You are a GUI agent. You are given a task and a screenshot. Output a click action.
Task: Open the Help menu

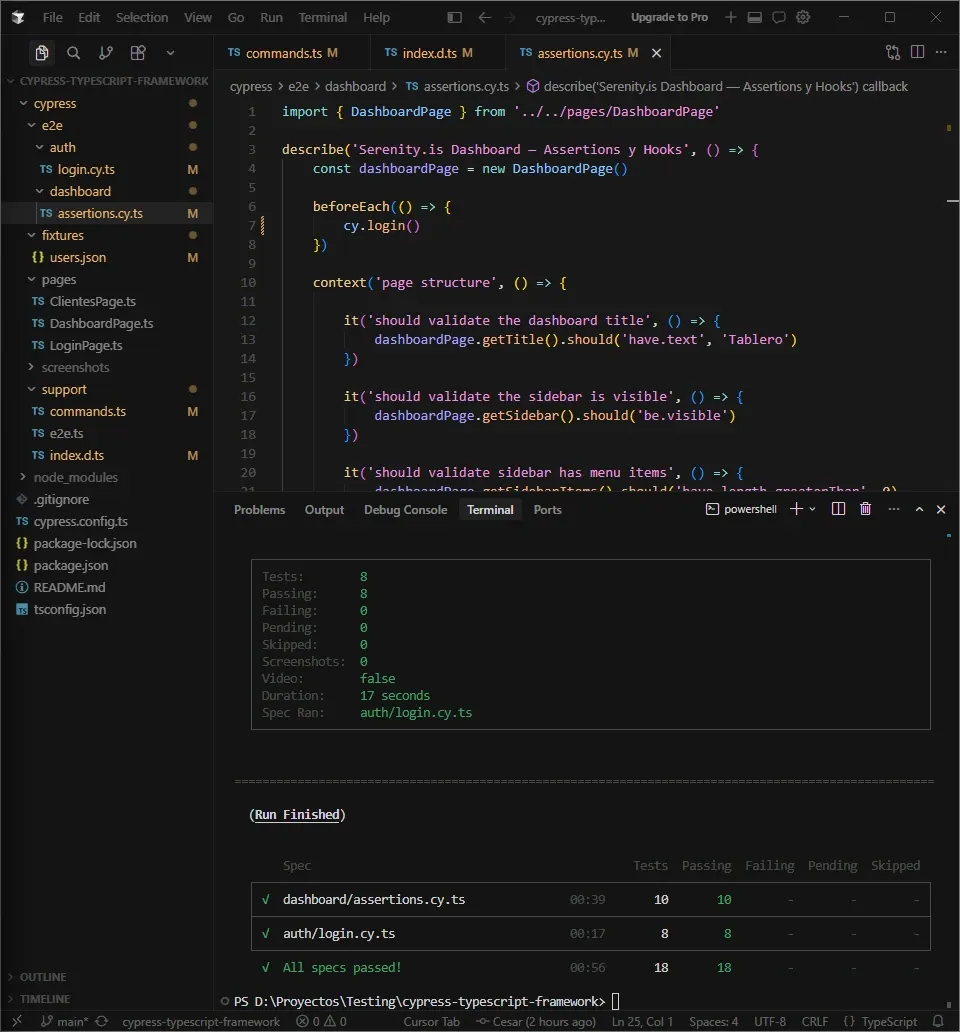(x=376, y=17)
